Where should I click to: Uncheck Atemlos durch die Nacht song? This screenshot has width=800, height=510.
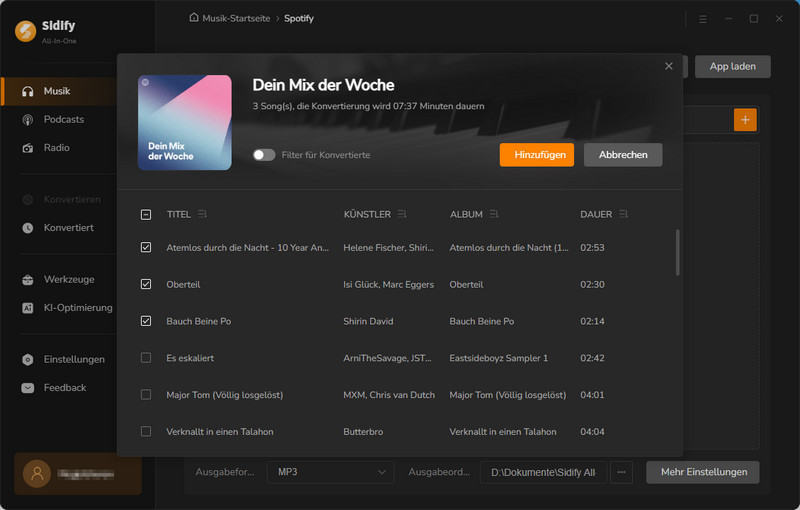[146, 247]
